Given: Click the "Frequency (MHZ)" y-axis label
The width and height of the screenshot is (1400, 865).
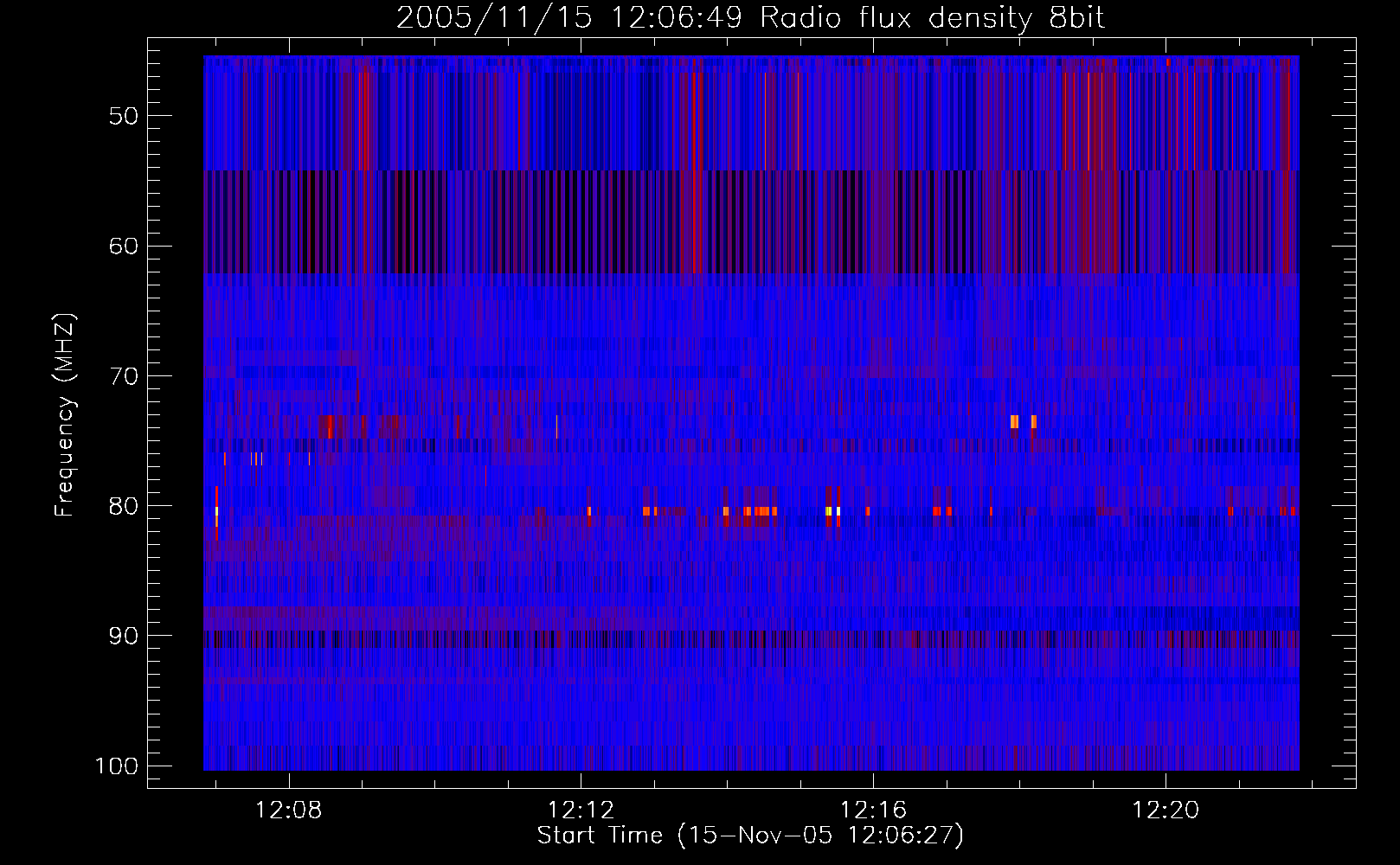Looking at the screenshot, I should pos(65,415).
